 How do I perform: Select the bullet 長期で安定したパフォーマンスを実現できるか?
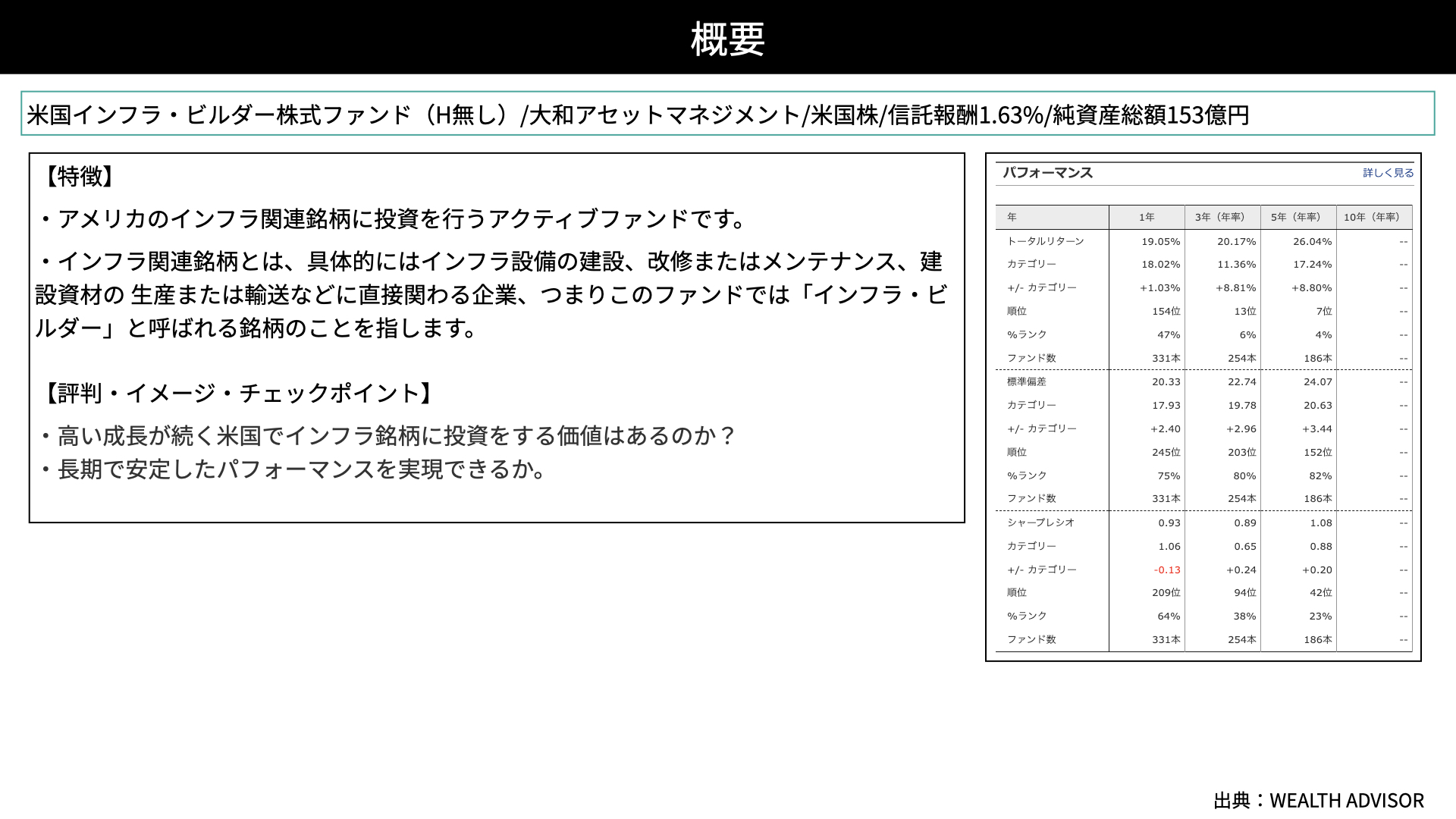pos(293,469)
